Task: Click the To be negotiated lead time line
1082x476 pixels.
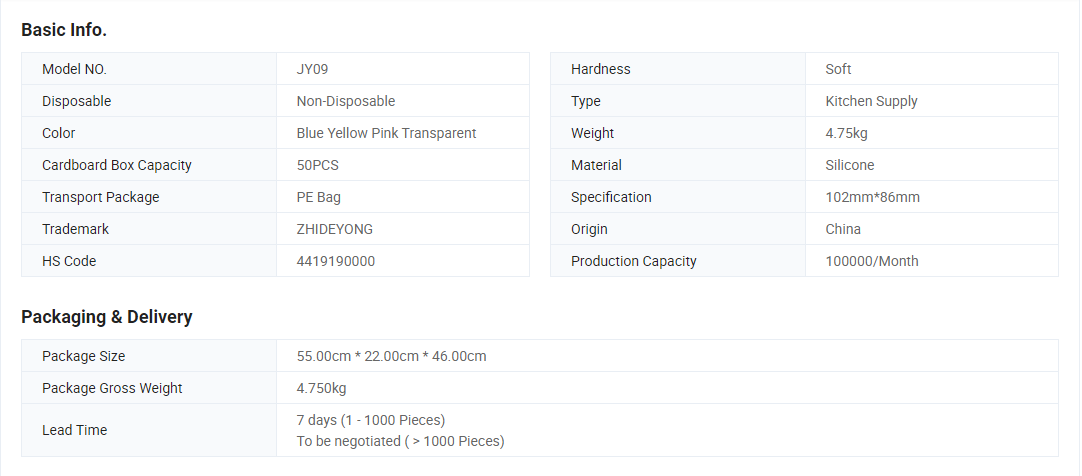Action: pyautogui.click(x=400, y=441)
